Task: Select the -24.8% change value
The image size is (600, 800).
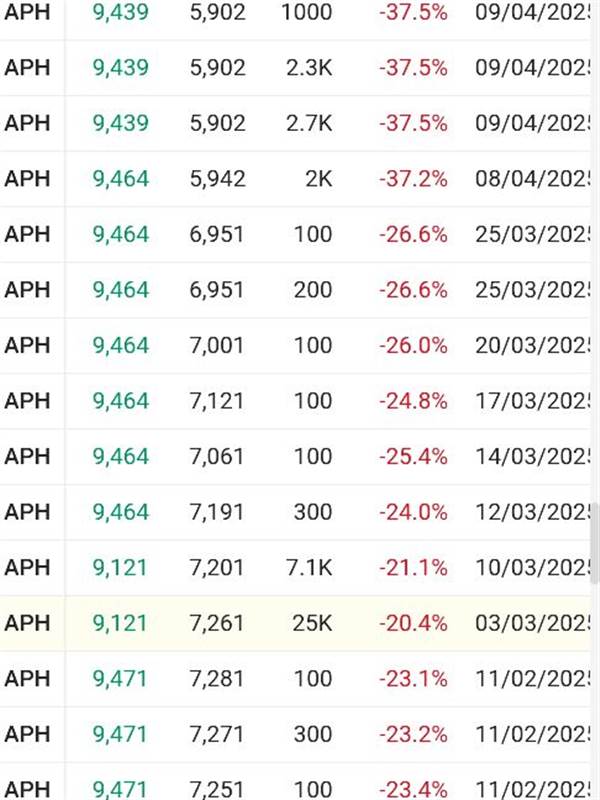Action: point(413,401)
